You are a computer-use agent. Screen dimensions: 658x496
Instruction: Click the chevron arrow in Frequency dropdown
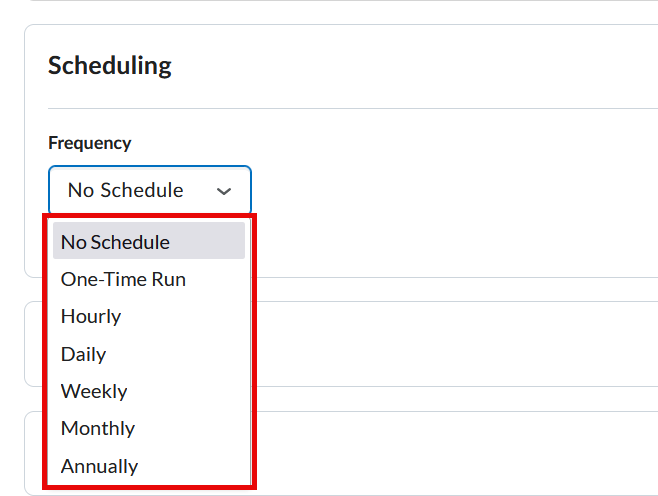tap(224, 191)
